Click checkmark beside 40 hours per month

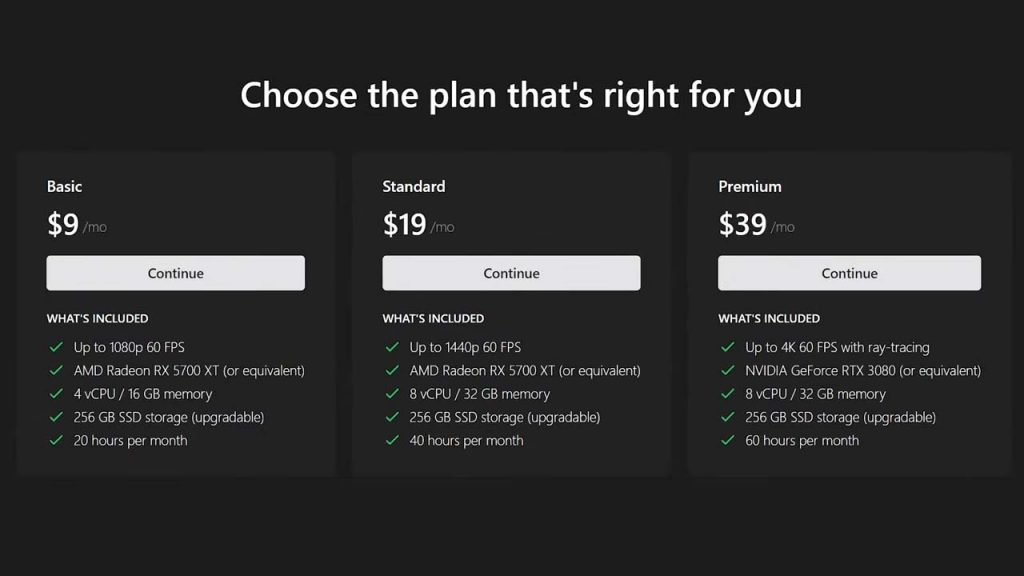392,440
